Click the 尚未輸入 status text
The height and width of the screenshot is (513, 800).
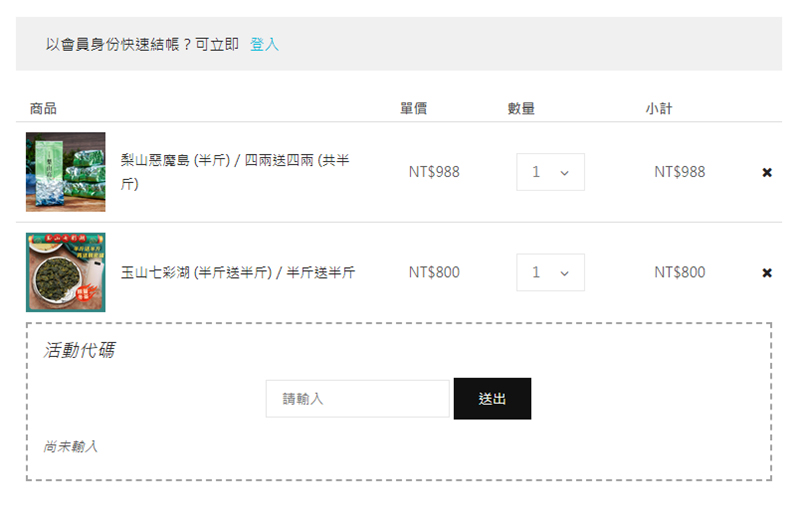[x=71, y=446]
